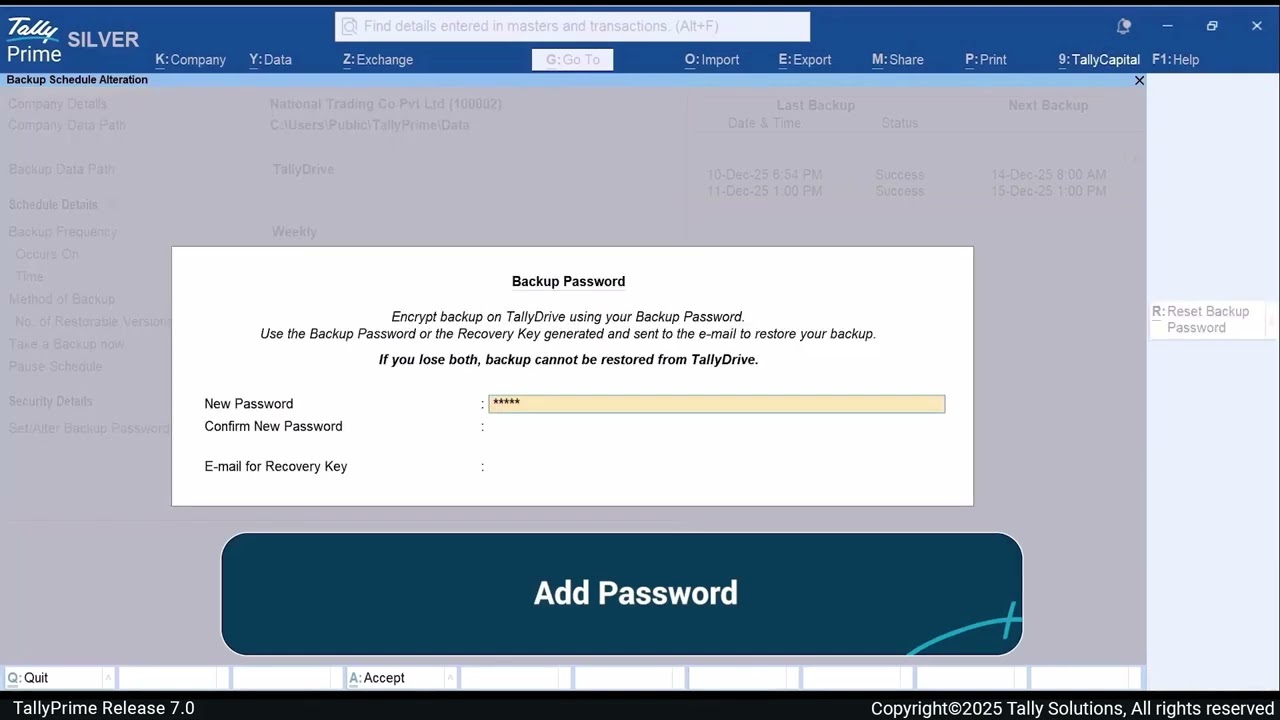Expand the arrow beside Accept button

coord(450,678)
